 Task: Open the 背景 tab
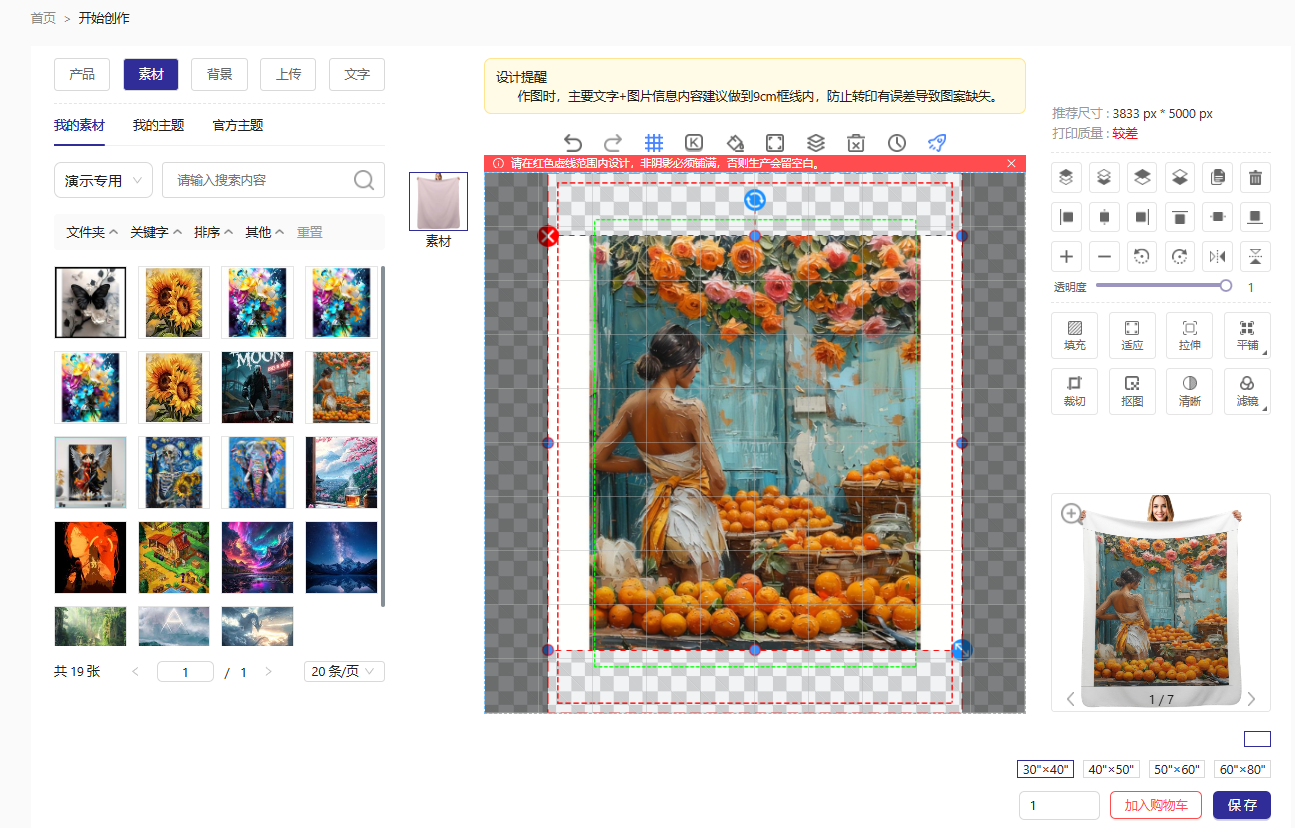click(219, 74)
